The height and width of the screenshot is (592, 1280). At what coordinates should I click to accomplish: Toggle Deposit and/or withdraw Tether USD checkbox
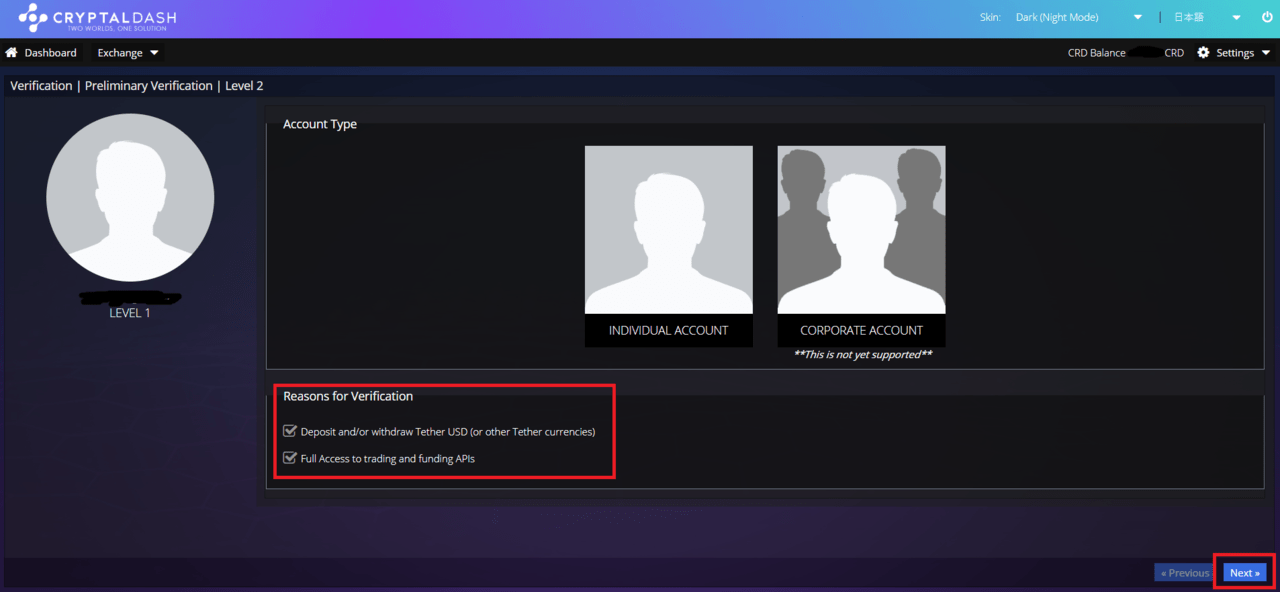[x=290, y=431]
